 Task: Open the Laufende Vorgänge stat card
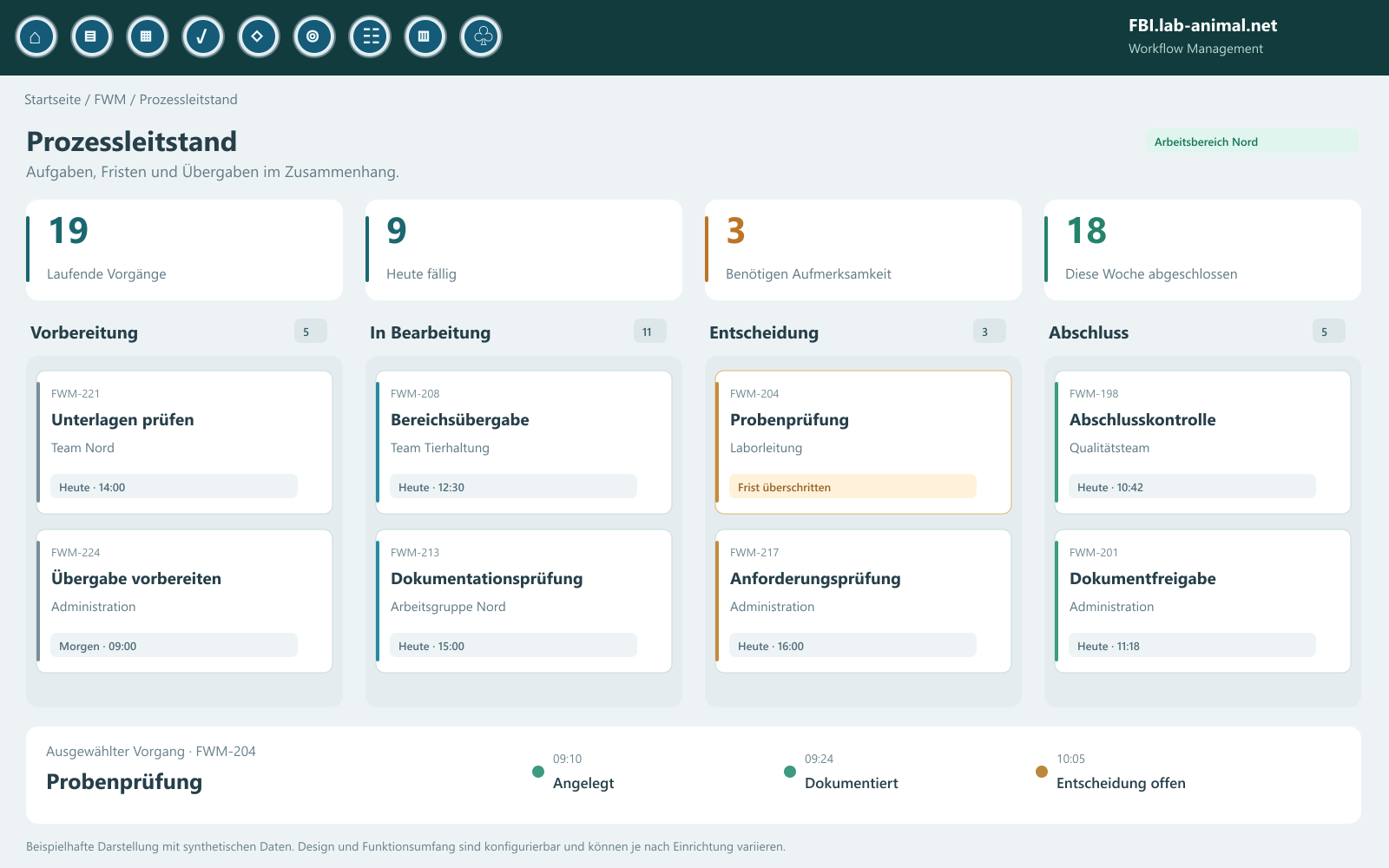pos(184,250)
